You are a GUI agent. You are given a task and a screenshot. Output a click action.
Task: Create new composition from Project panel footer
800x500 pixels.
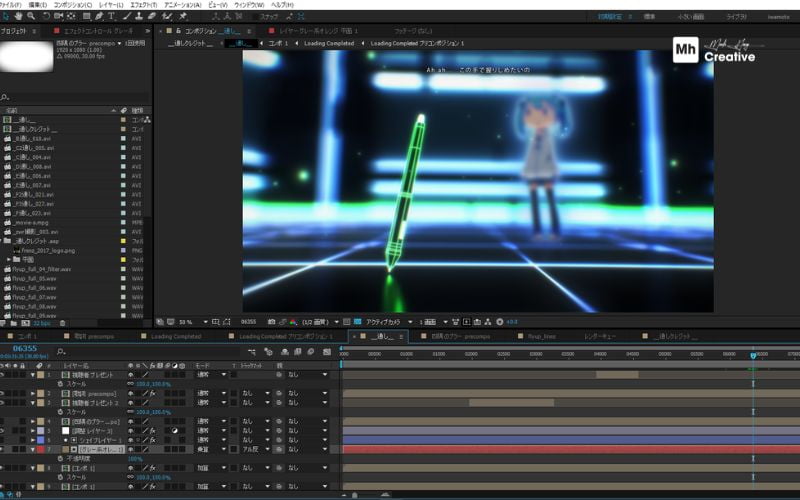[25, 323]
